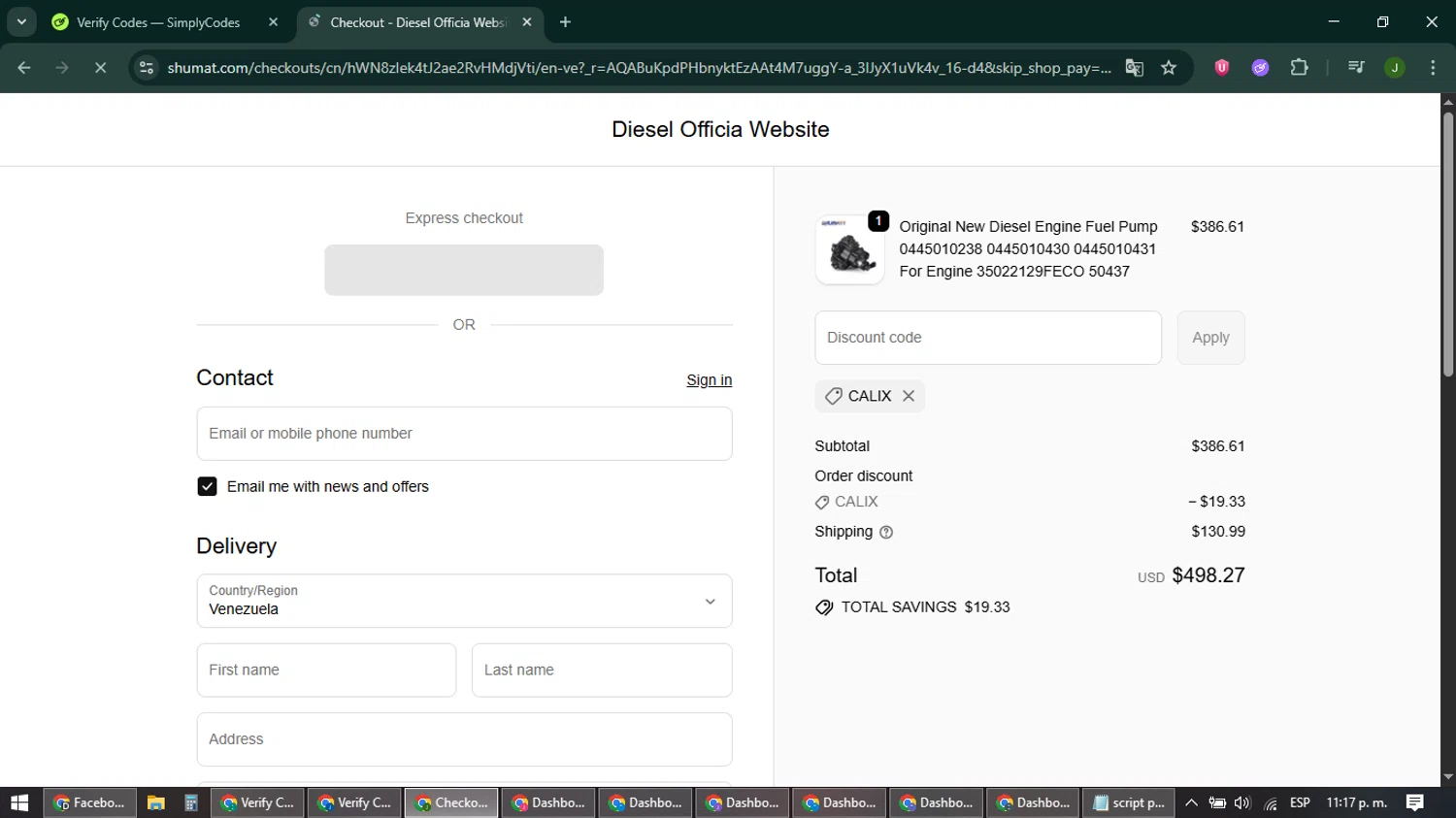1456x818 pixels.
Task: Open File Explorer from the taskbar
Action: (x=155, y=802)
